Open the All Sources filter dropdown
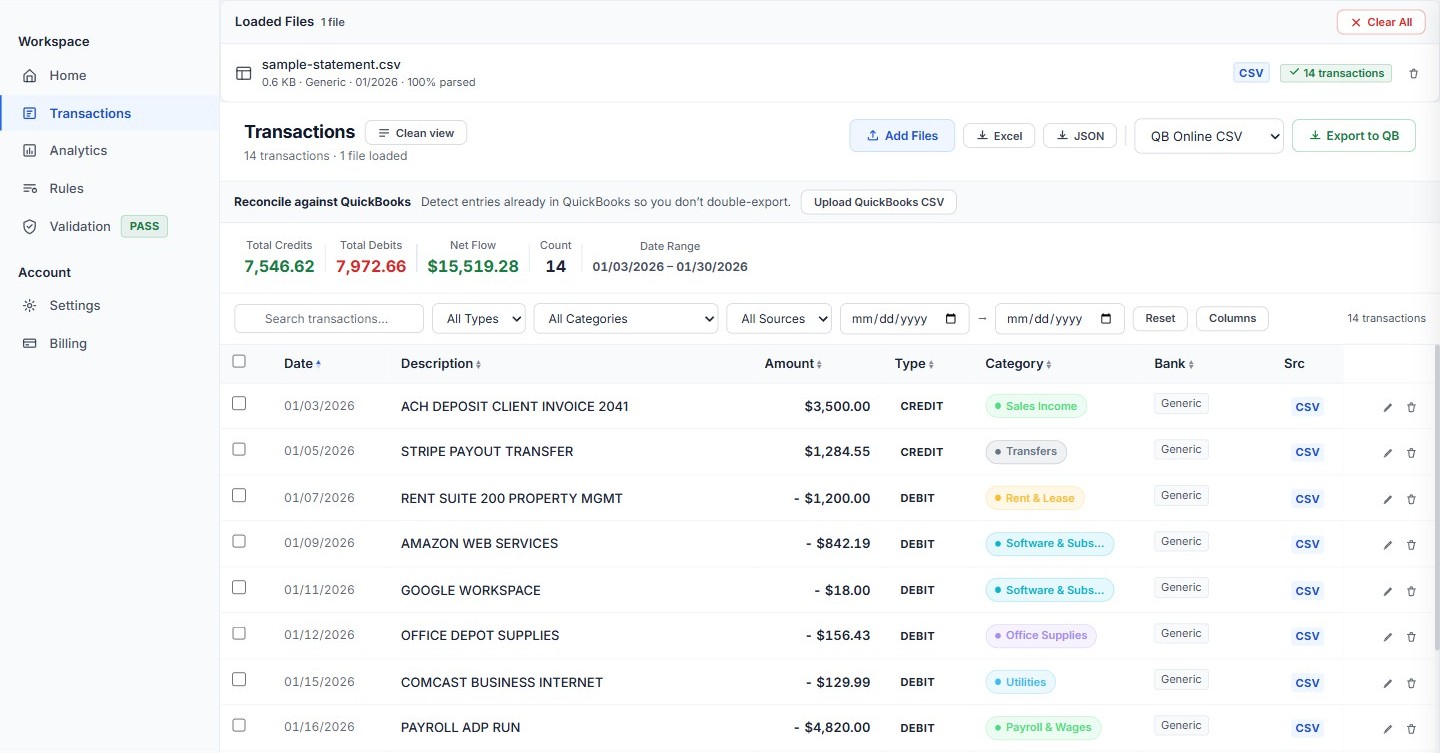Screen dimensions: 1440x753 tap(779, 319)
